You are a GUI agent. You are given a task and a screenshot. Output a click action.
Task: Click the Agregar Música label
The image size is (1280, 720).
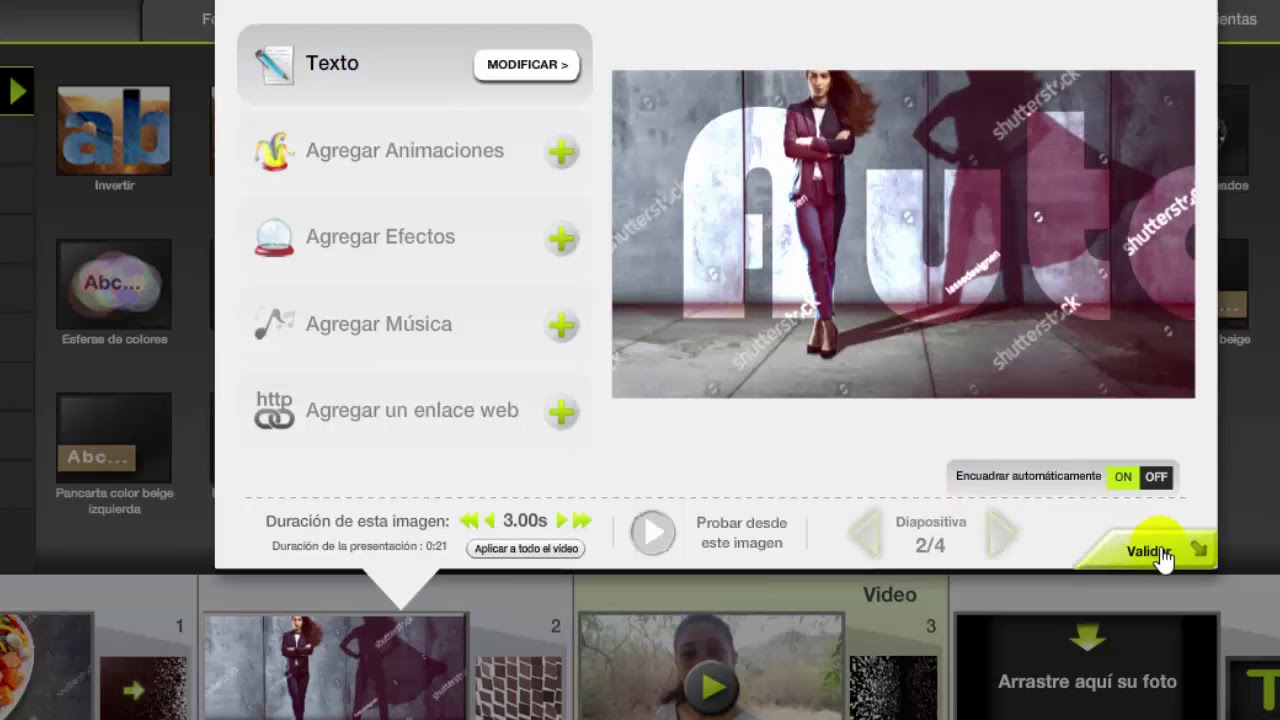[x=379, y=324]
